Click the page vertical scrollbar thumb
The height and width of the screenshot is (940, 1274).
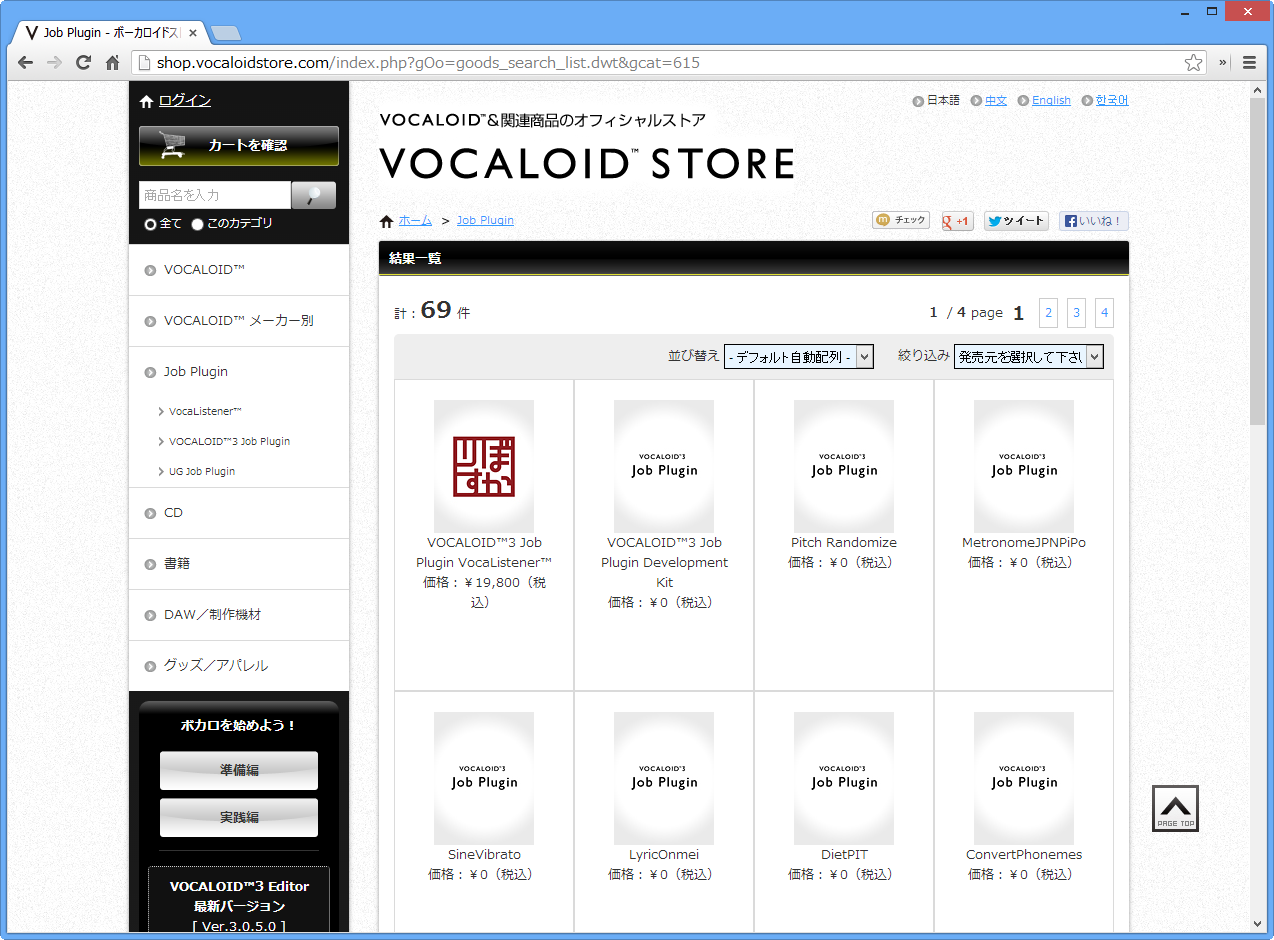[1257, 262]
